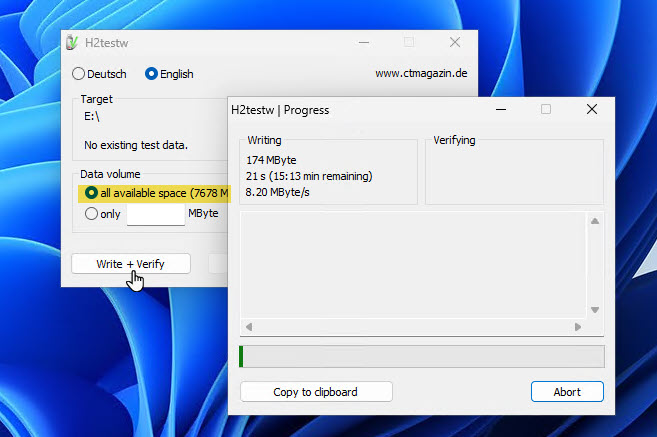Viewport: 657px width, 437px height.
Task: Close the H2testw Progress window
Action: click(x=592, y=110)
